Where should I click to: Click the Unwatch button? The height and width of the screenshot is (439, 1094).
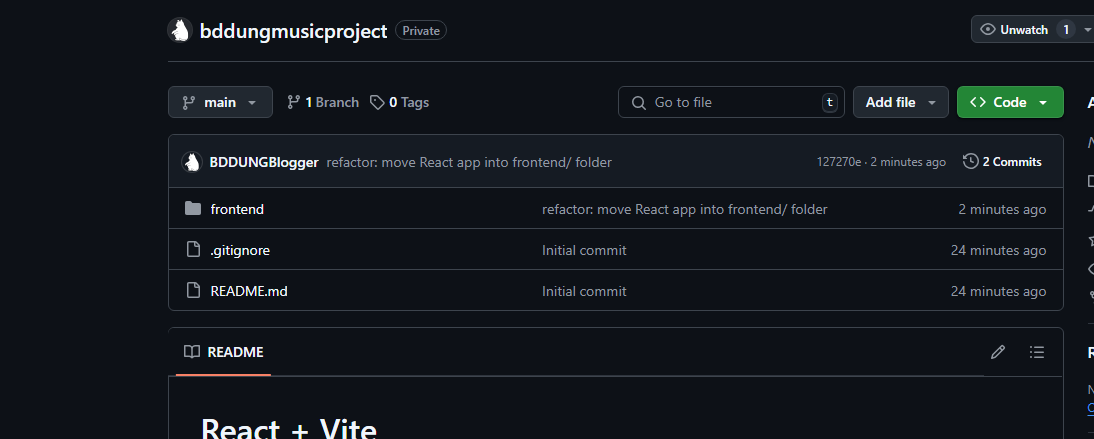[1024, 29]
